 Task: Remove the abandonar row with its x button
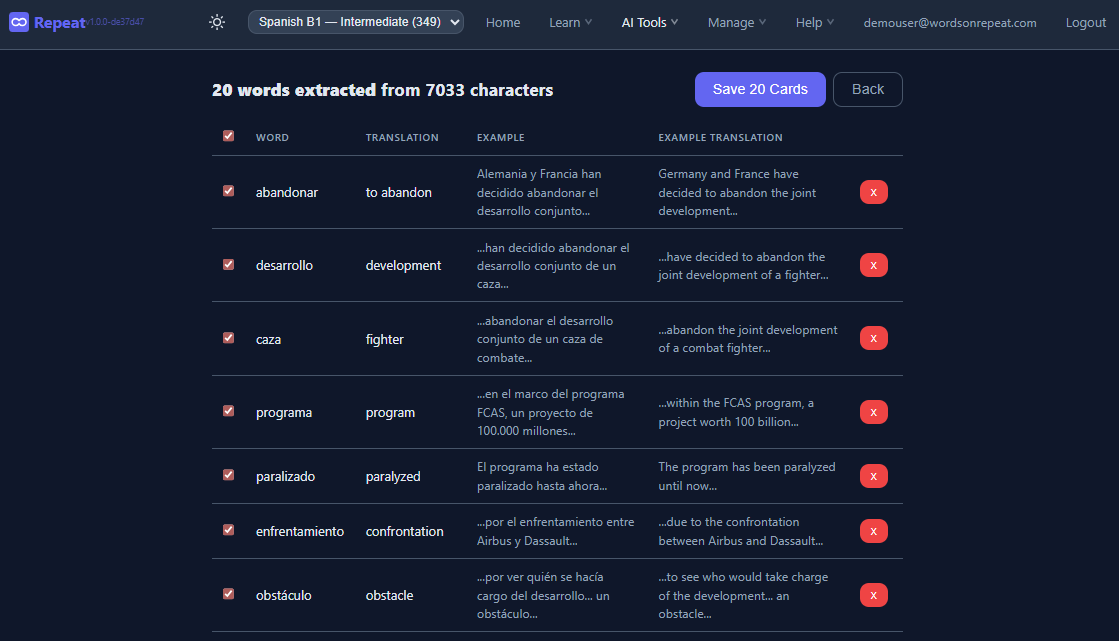click(x=874, y=192)
